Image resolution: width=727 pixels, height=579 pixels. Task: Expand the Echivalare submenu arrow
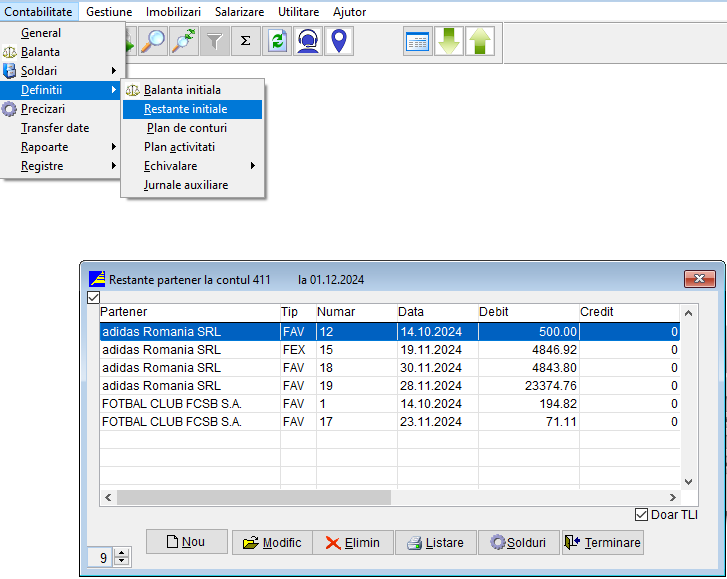pos(253,166)
